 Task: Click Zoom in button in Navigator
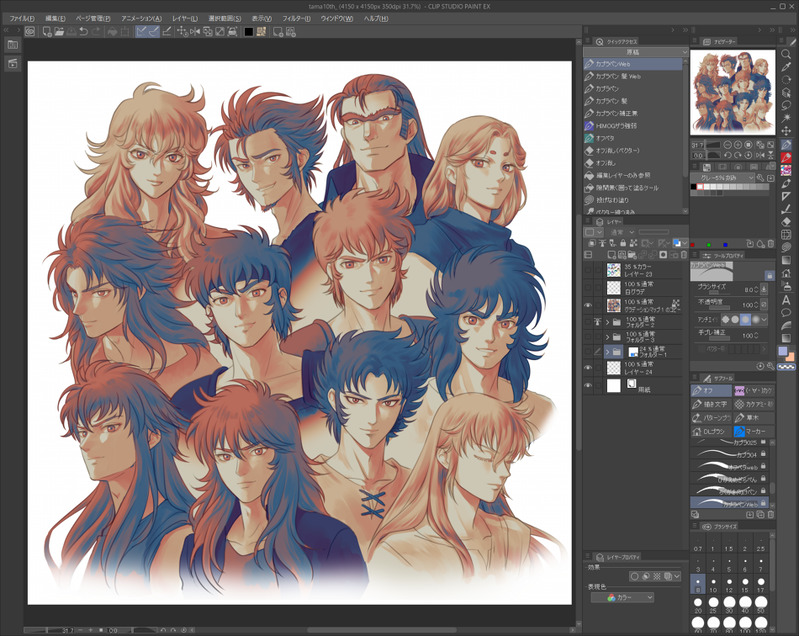pos(738,145)
